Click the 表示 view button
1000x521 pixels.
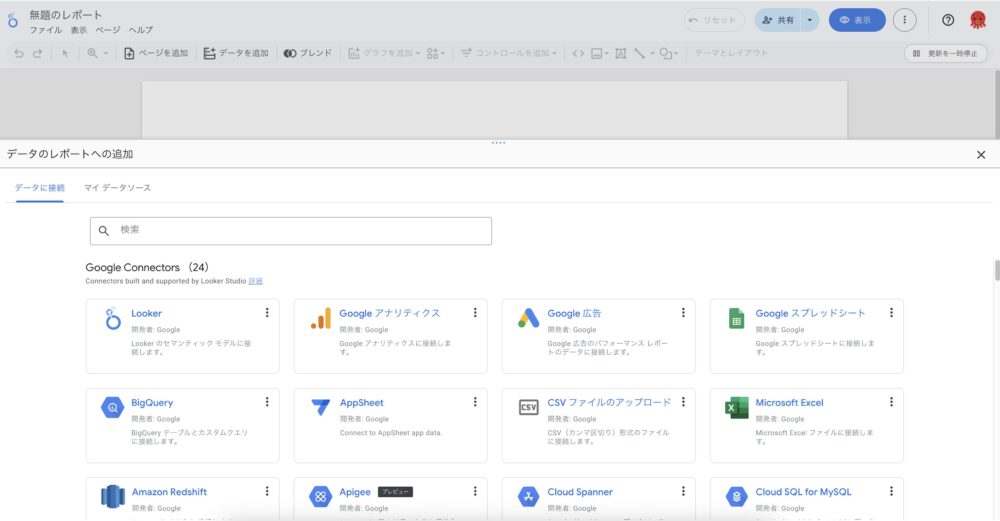pyautogui.click(x=856, y=20)
